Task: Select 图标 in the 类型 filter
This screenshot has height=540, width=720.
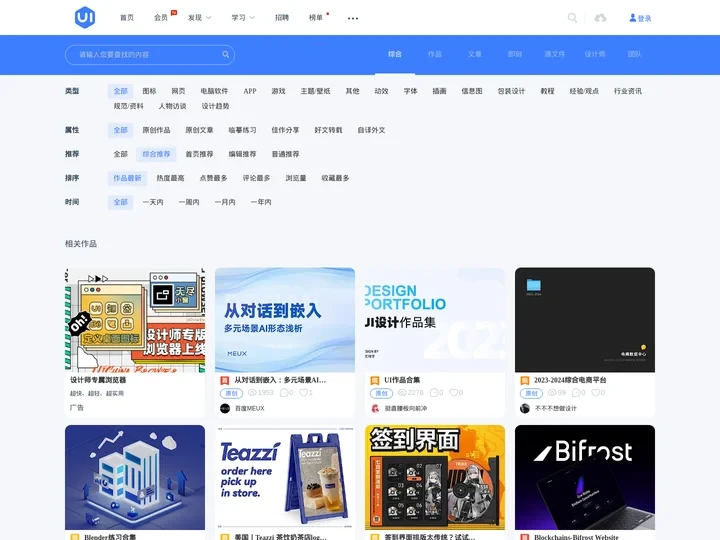Action: 149,91
